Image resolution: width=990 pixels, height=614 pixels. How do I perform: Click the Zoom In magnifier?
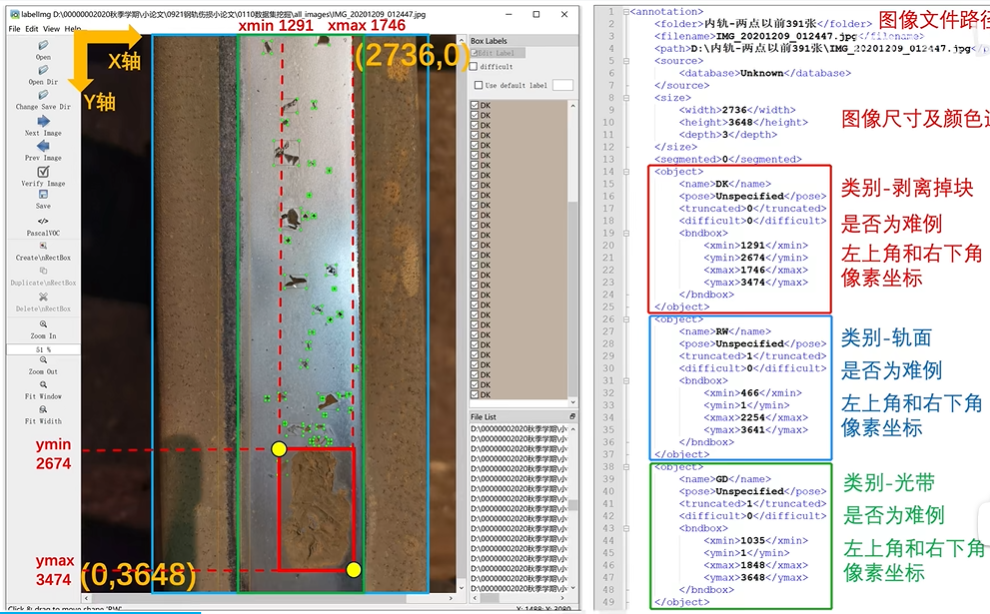click(43, 324)
